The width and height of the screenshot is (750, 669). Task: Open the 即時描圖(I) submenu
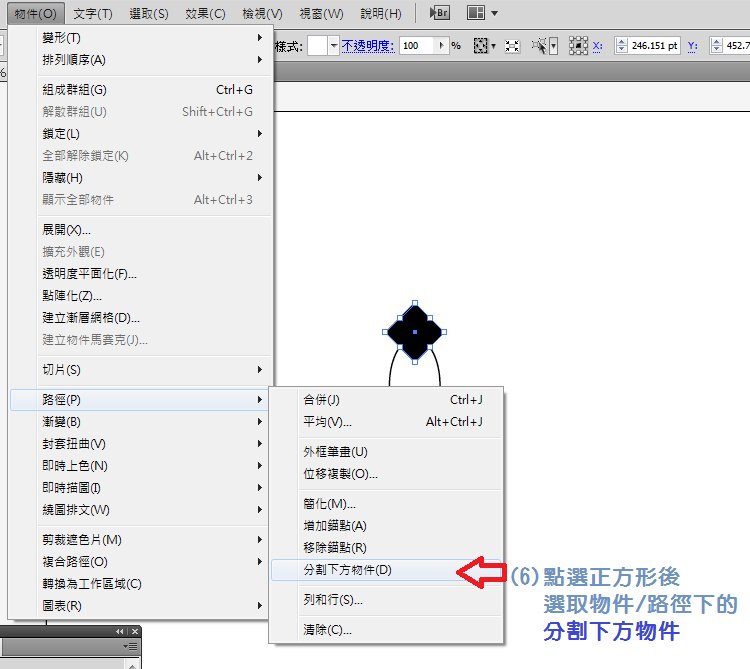click(141, 488)
